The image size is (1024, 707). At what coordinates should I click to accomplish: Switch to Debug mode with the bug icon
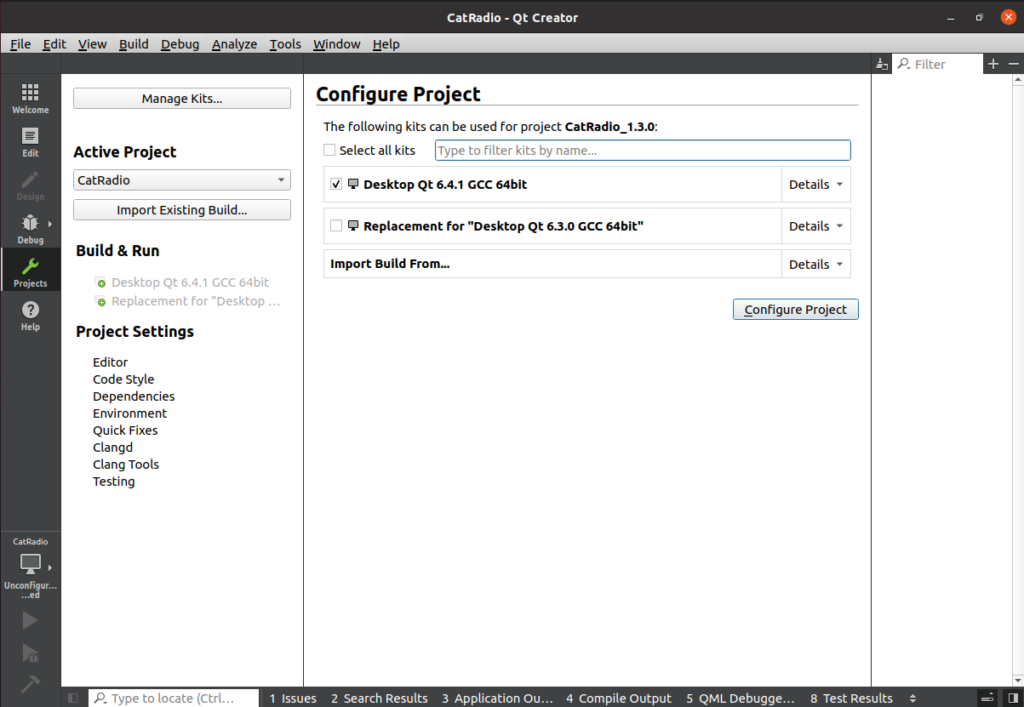click(x=30, y=228)
